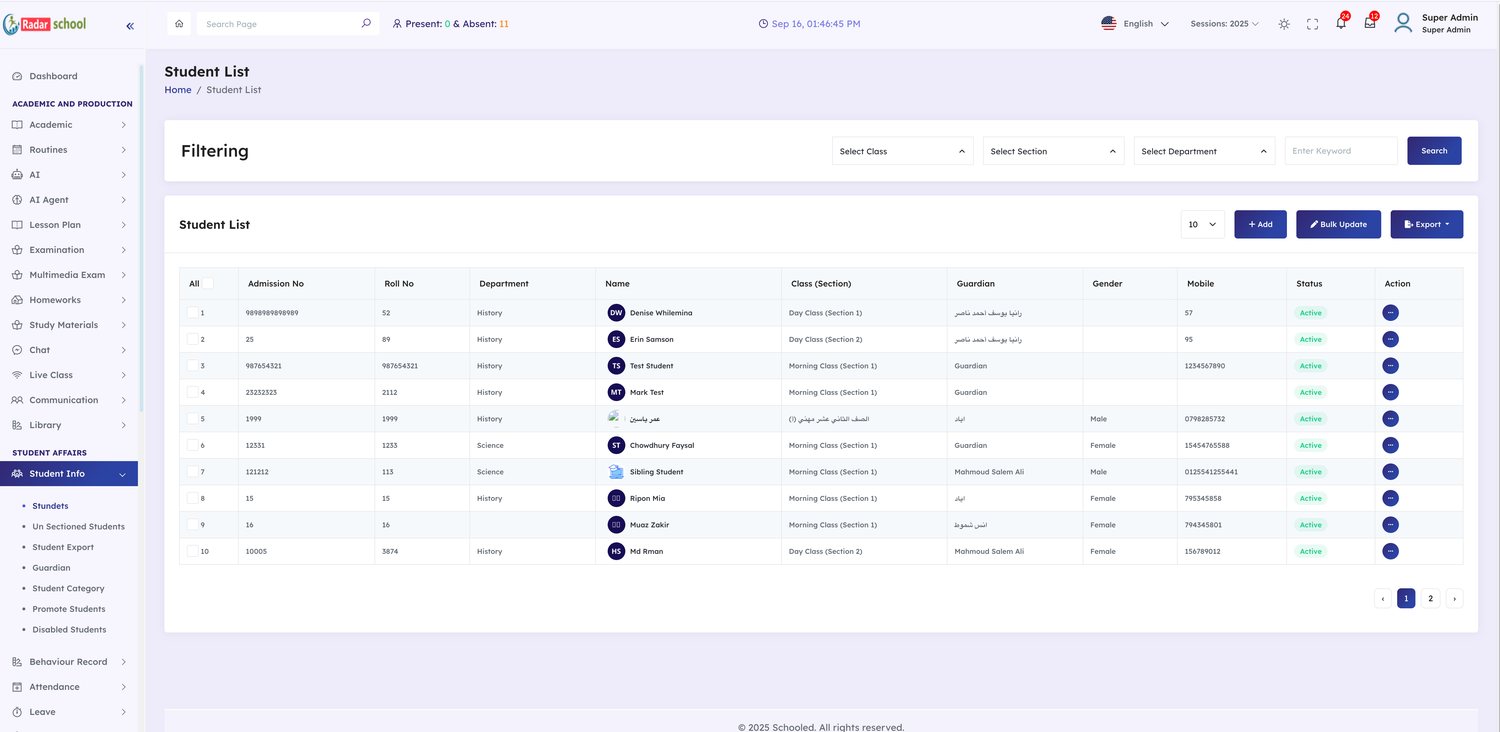This screenshot has height=732, width=1500.
Task: Open action menu for Test Student
Action: pyautogui.click(x=1390, y=366)
